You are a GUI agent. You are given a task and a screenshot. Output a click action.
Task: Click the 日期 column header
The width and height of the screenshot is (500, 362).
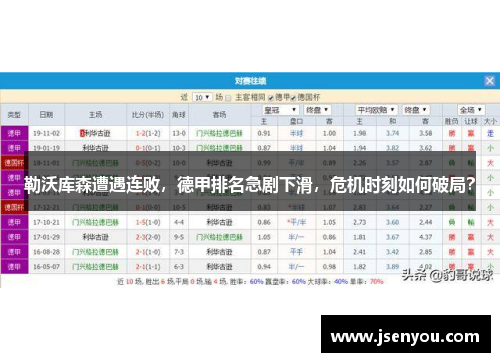46,115
